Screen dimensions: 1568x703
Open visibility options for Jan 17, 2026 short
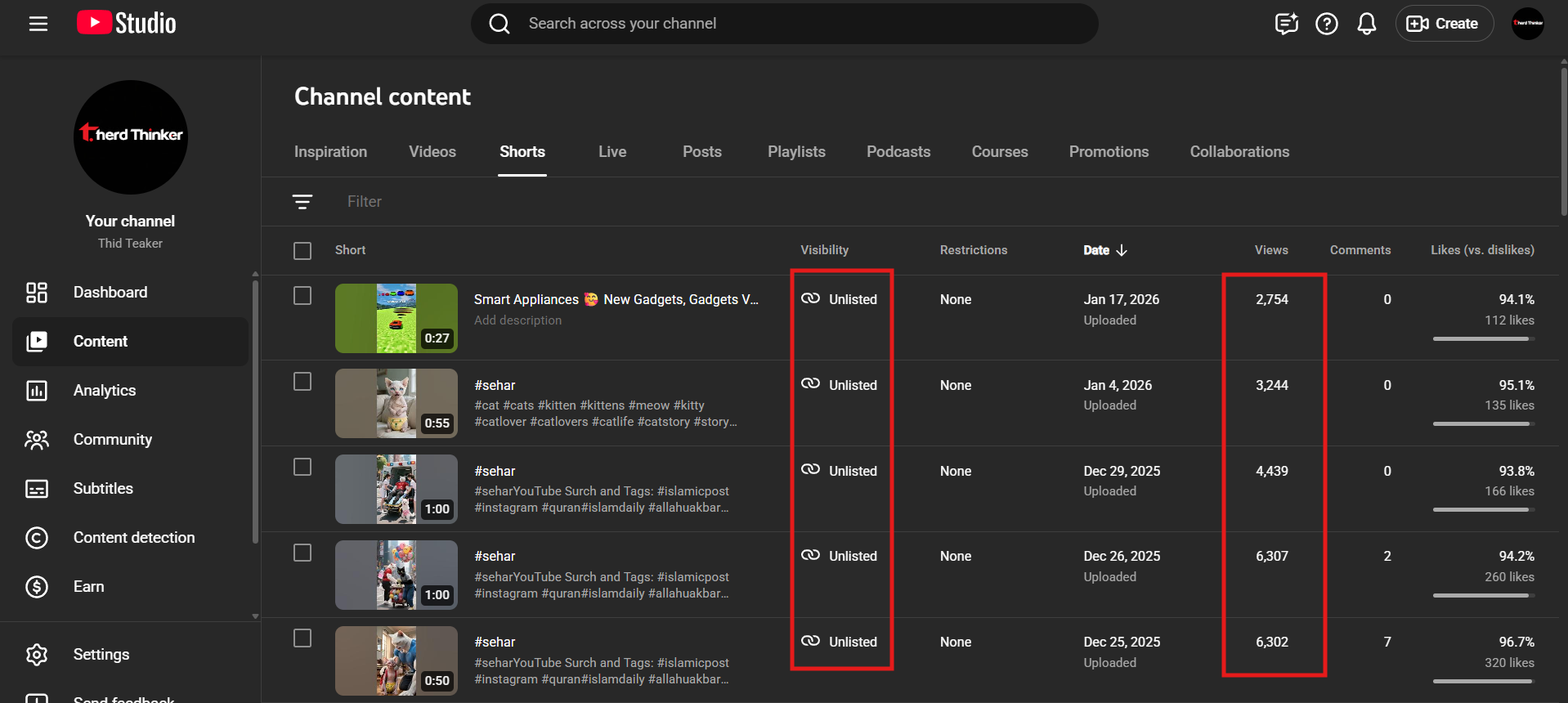841,300
